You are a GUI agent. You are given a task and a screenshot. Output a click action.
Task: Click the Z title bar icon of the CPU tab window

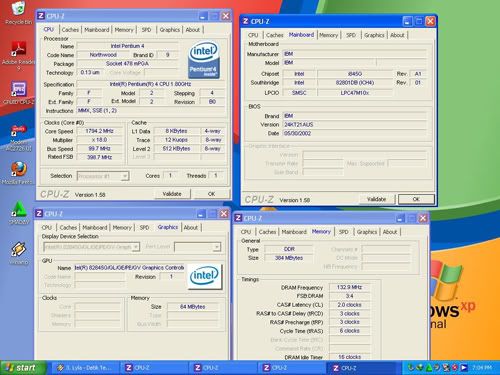pos(41,16)
